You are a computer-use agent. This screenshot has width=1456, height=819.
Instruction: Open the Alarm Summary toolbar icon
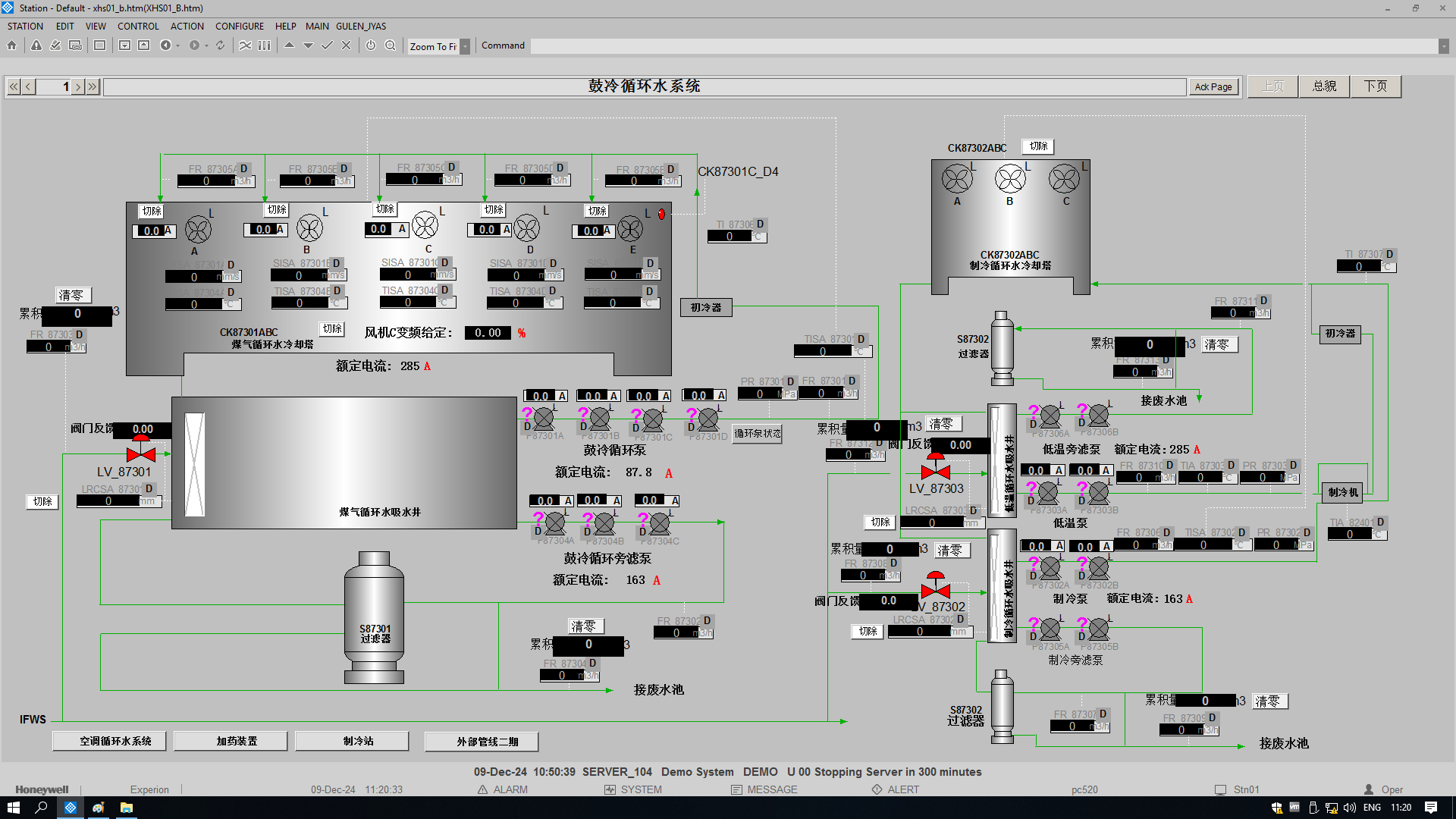pyautogui.click(x=36, y=45)
